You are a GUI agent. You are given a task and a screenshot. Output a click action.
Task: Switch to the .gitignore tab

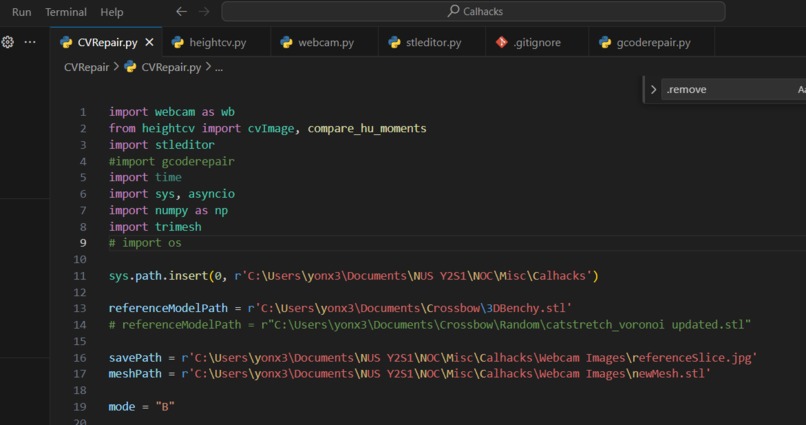pos(537,42)
